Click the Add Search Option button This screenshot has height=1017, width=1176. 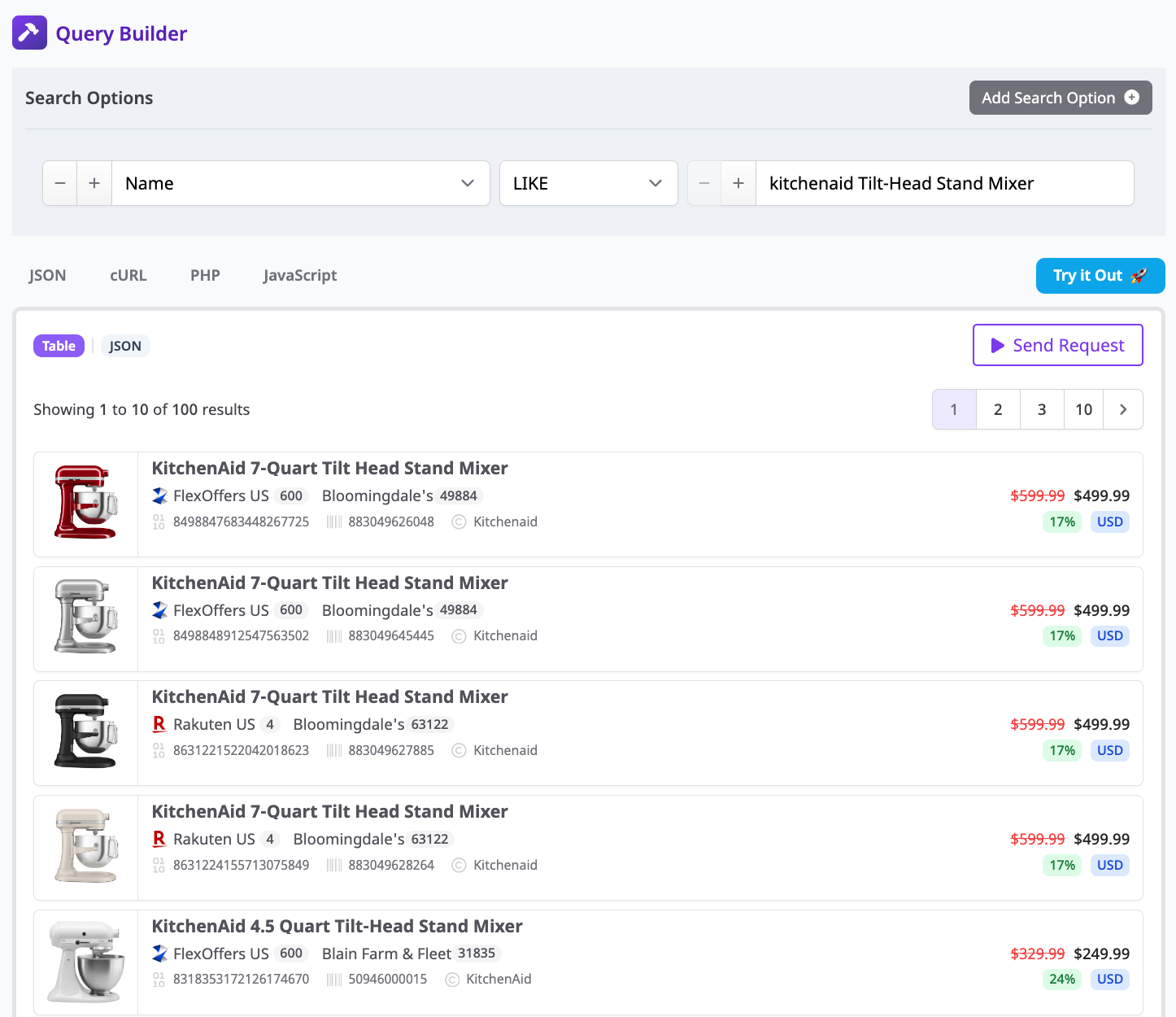click(x=1061, y=98)
